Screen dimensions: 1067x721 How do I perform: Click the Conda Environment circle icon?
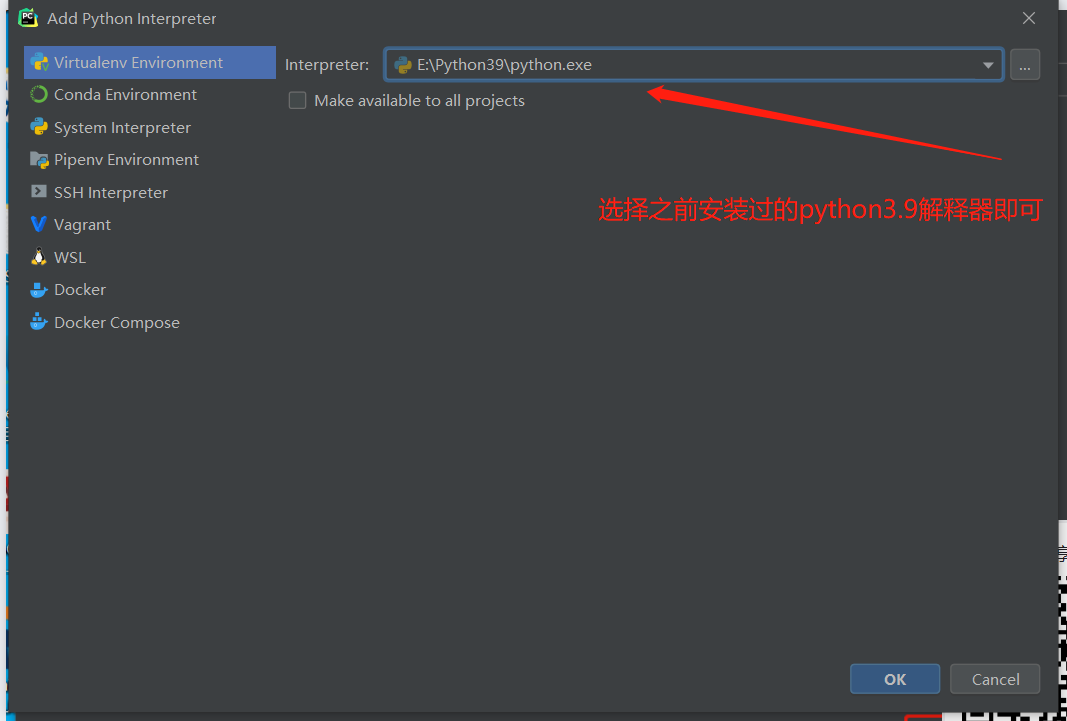[x=39, y=95]
